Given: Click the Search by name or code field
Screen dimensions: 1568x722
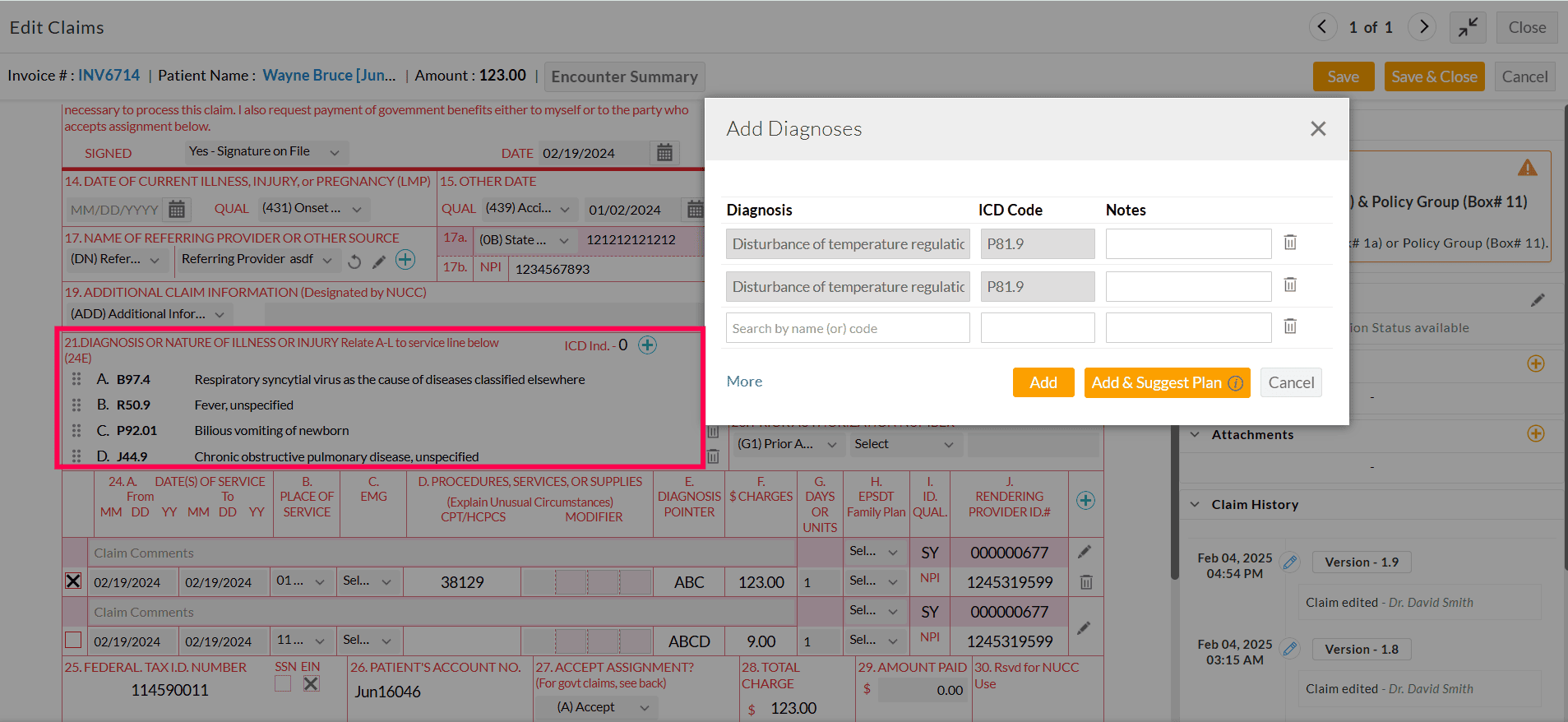Looking at the screenshot, I should pyautogui.click(x=847, y=328).
